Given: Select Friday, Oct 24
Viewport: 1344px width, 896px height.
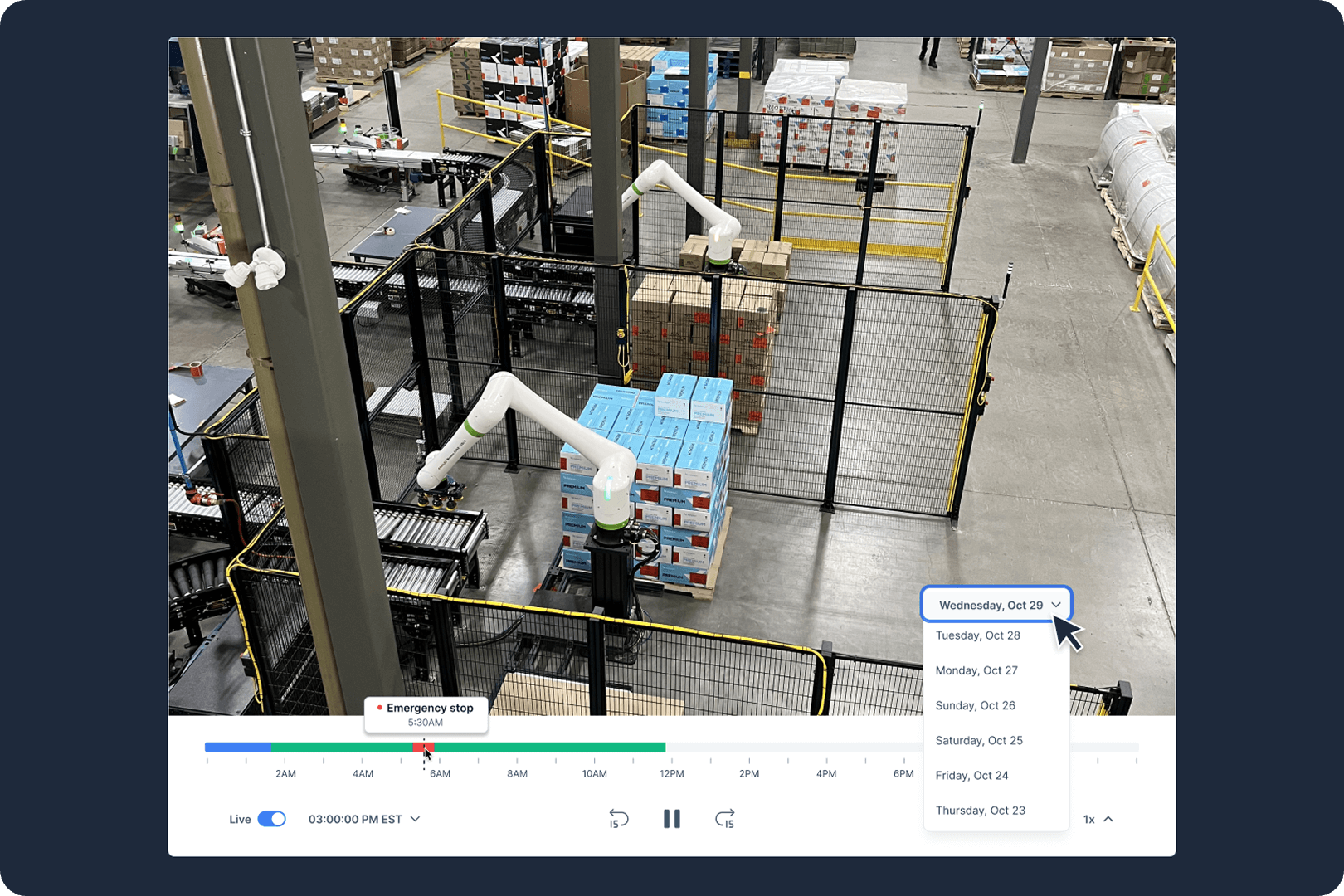Looking at the screenshot, I should point(971,775).
